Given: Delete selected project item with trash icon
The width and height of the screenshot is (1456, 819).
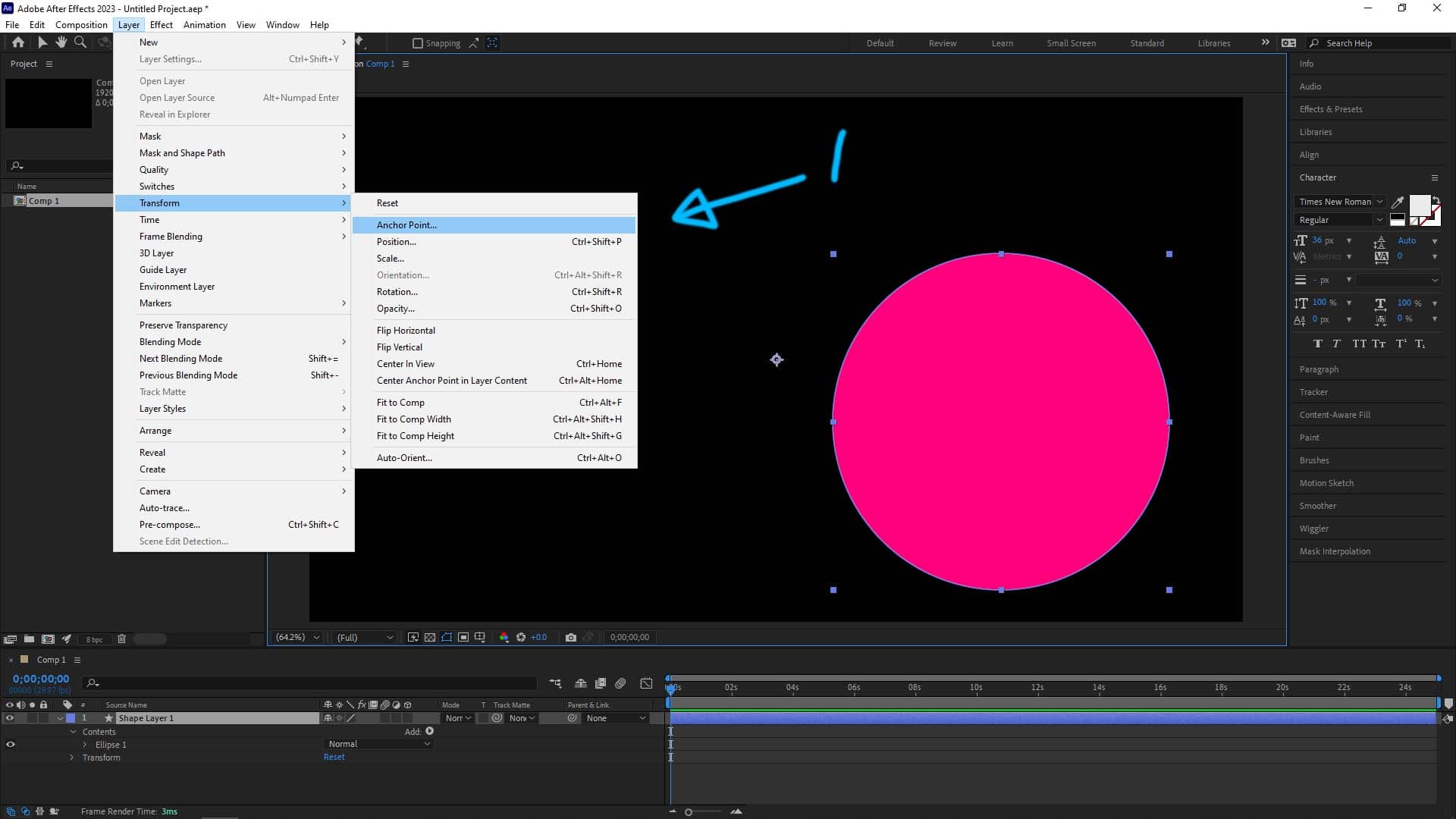Looking at the screenshot, I should point(121,639).
